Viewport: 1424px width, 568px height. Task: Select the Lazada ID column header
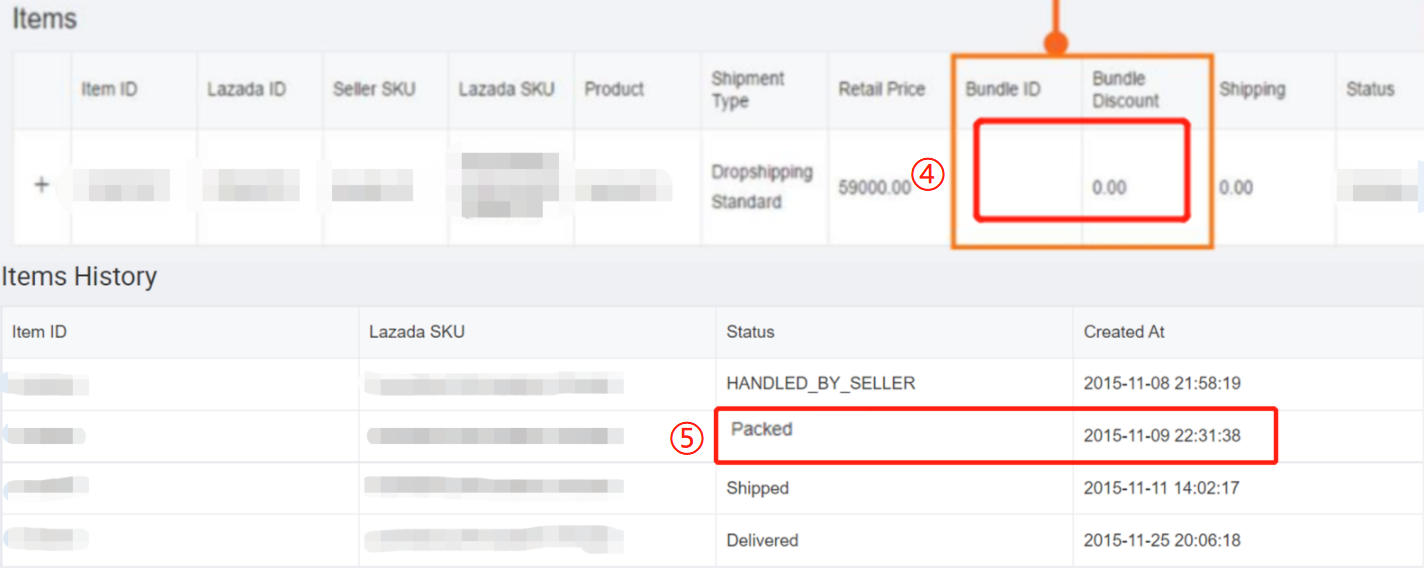(x=246, y=89)
